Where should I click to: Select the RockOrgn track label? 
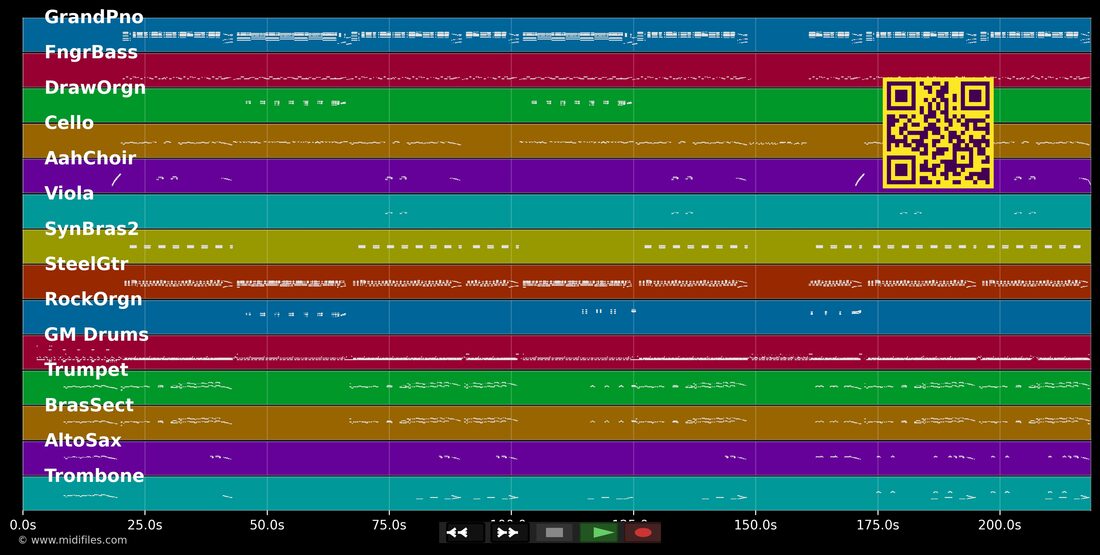point(93,299)
